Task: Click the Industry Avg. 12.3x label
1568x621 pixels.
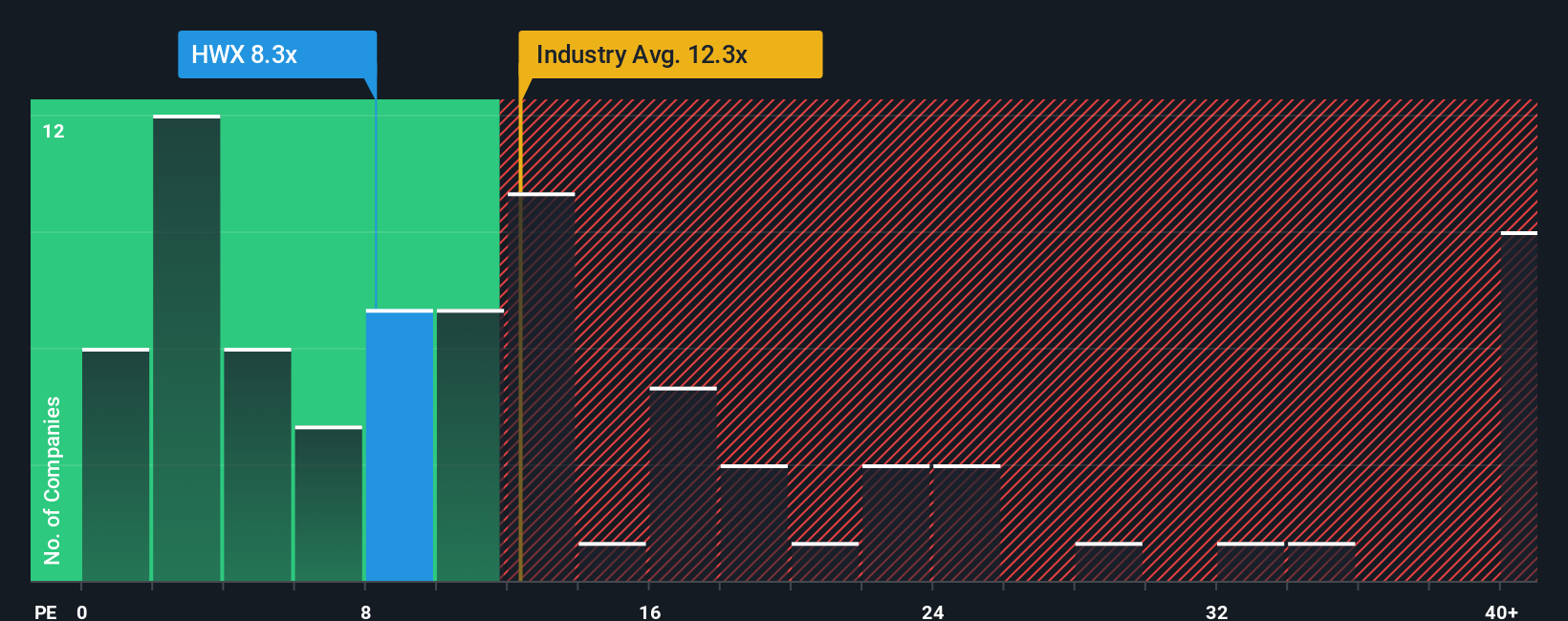Action: pyautogui.click(x=670, y=54)
